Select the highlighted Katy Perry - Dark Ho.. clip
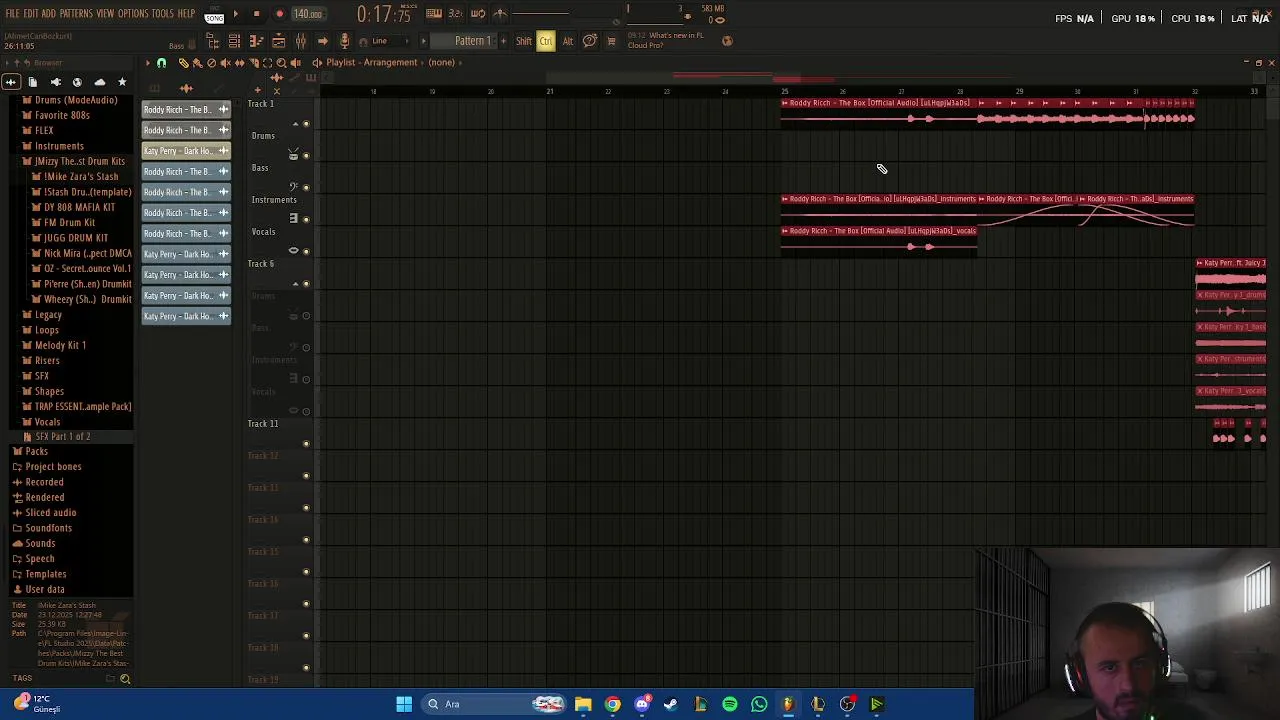Image resolution: width=1280 pixels, height=720 pixels. coord(187,151)
